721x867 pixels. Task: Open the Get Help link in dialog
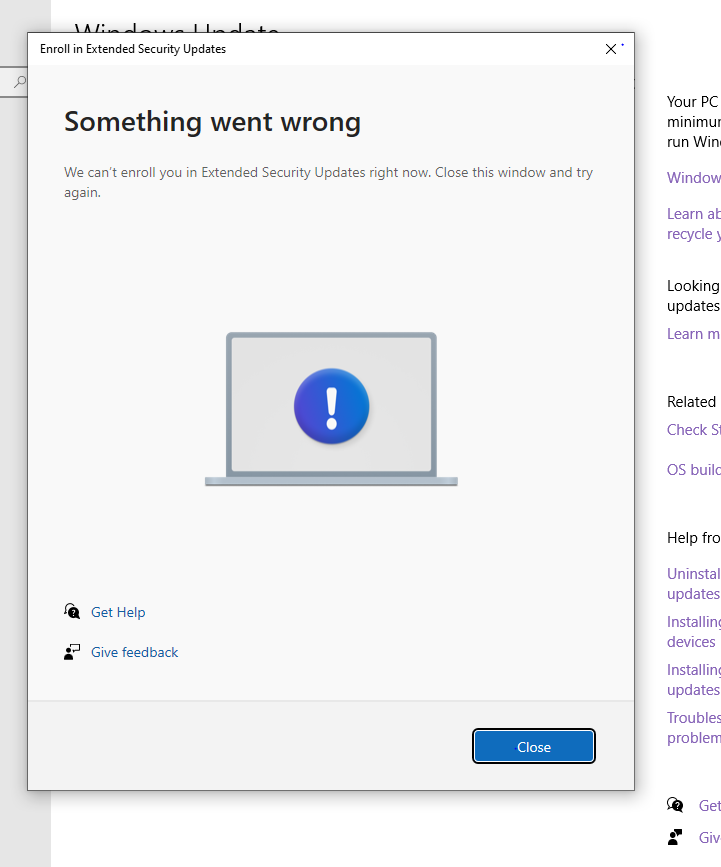coord(118,612)
